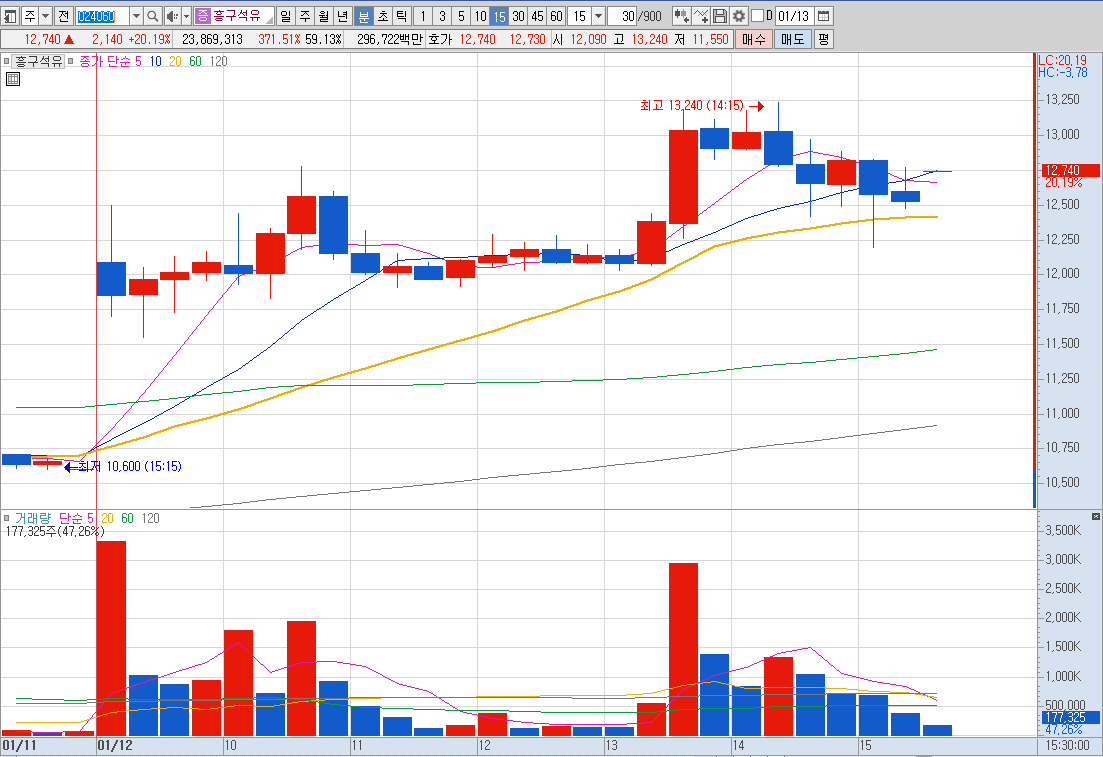The image size is (1103, 757).
Task: Toggle the 거래량 volume legend square
Action: (x=6, y=519)
